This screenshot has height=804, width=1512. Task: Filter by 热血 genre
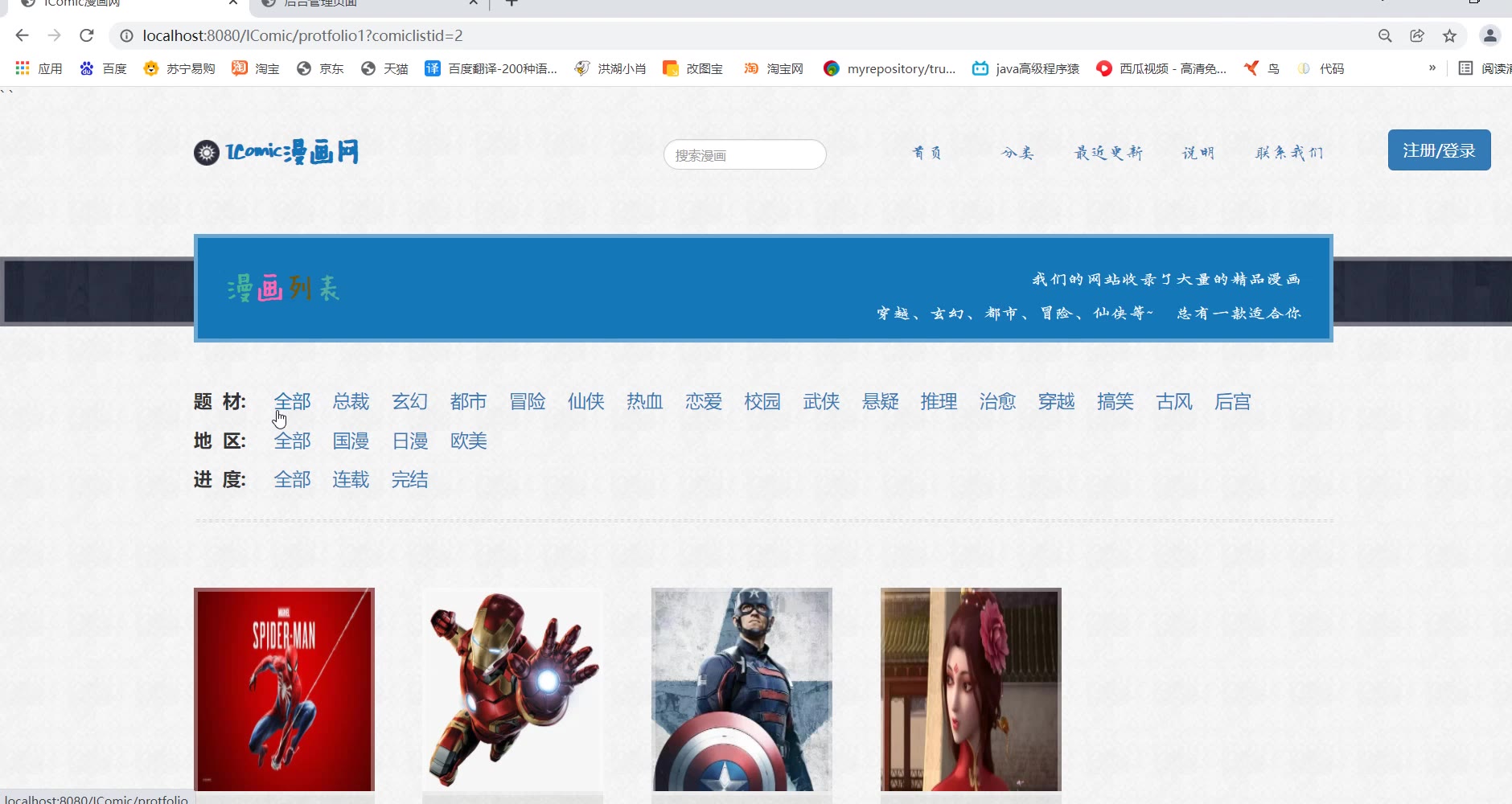[644, 401]
